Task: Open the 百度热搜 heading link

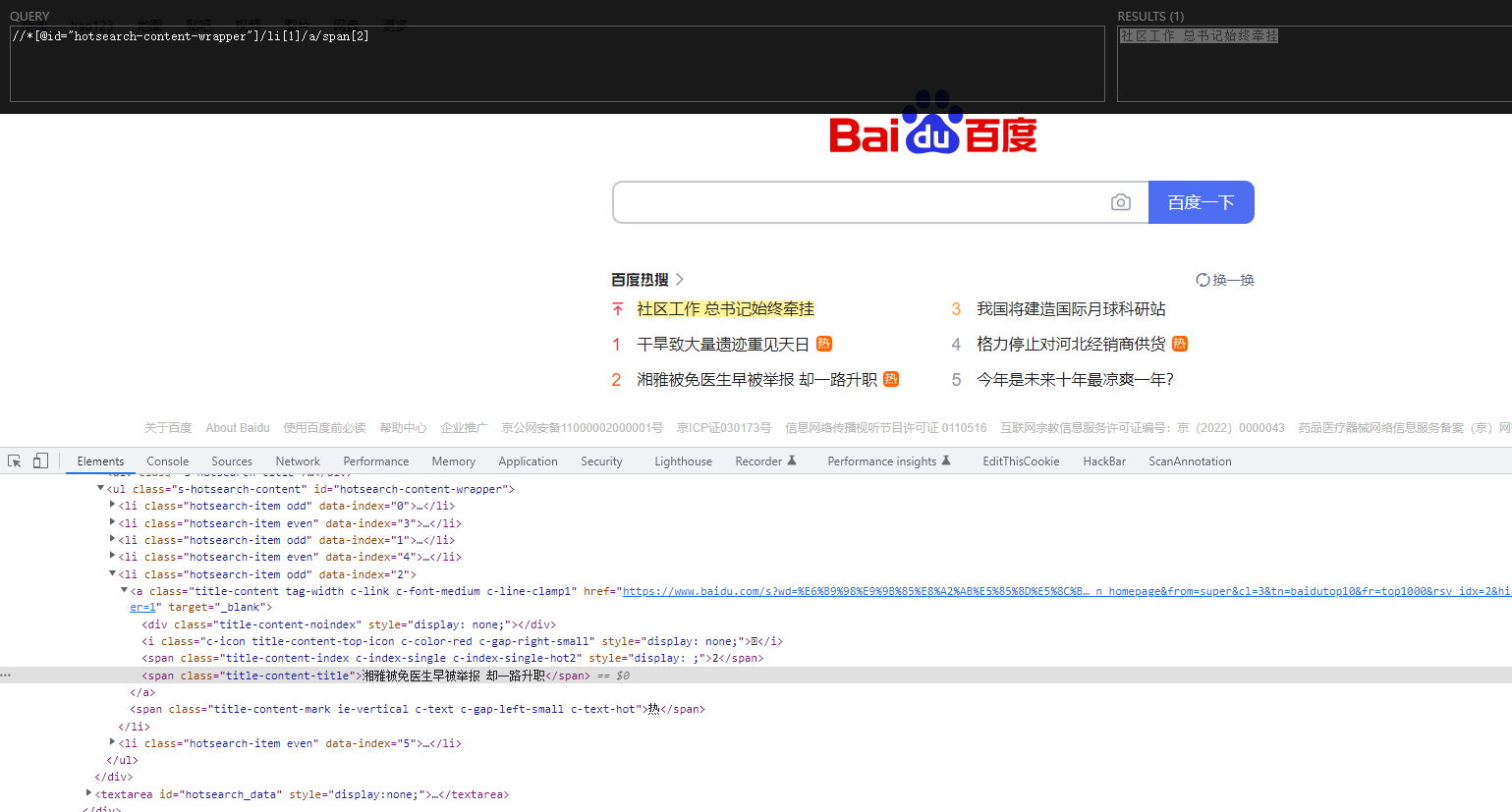Action: coord(647,280)
